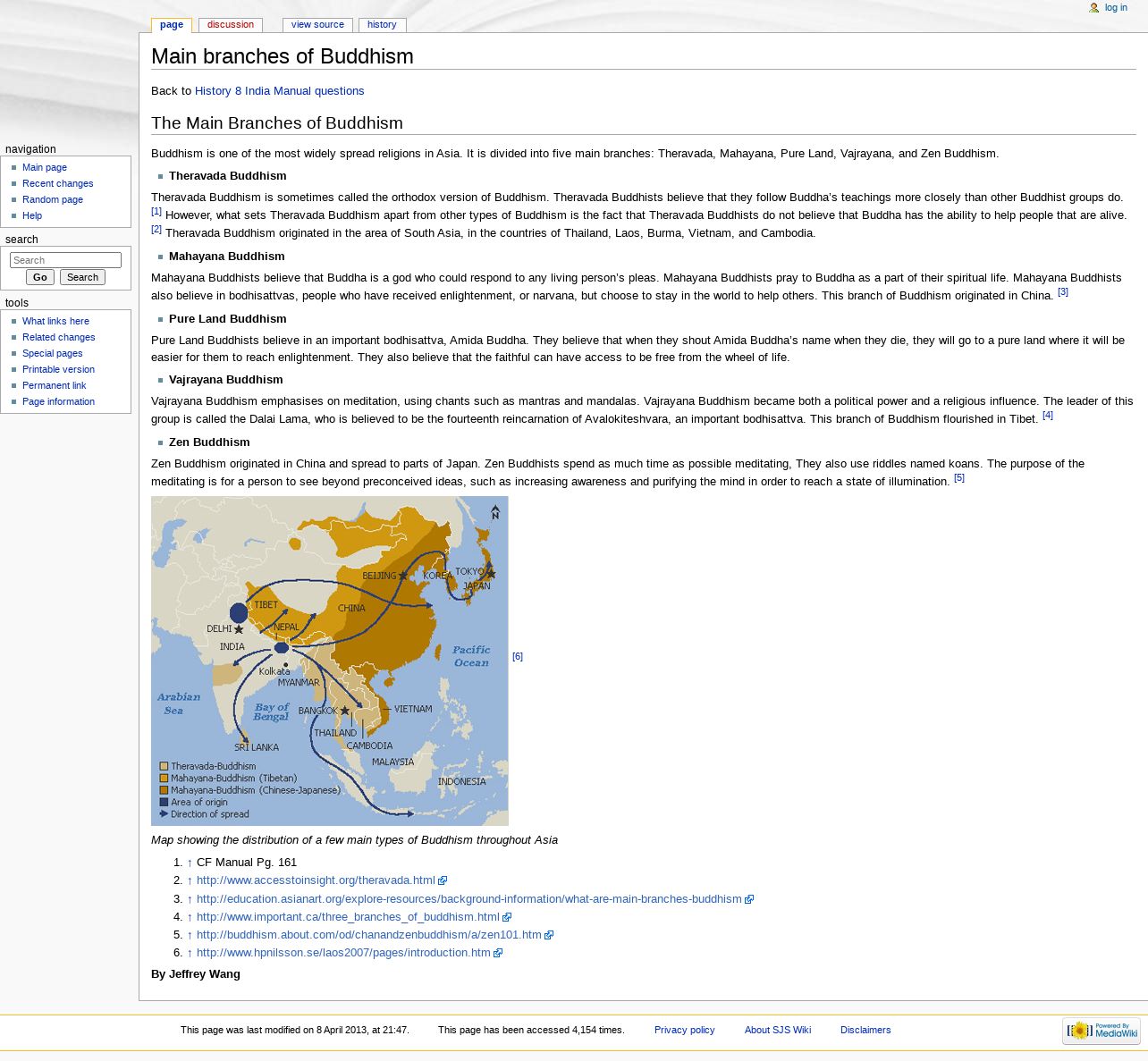Click the Vajrayana Buddhism subheading
The height and width of the screenshot is (1061, 1148).
(x=226, y=380)
